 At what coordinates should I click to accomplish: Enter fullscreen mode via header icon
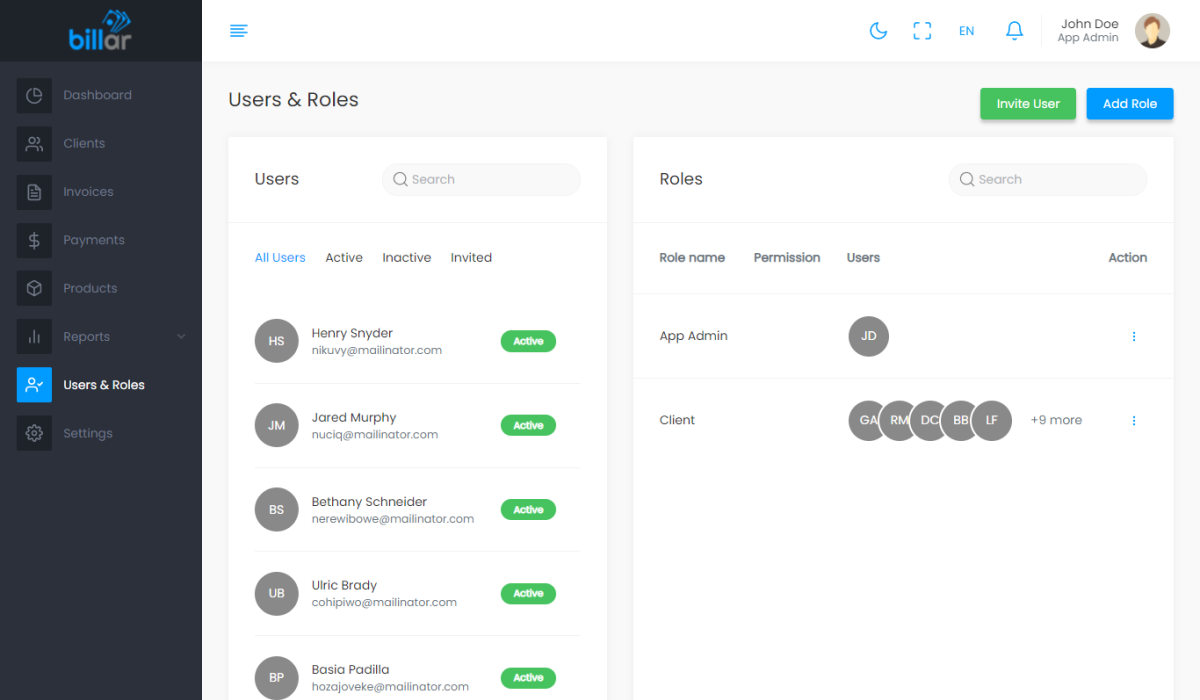click(x=922, y=31)
